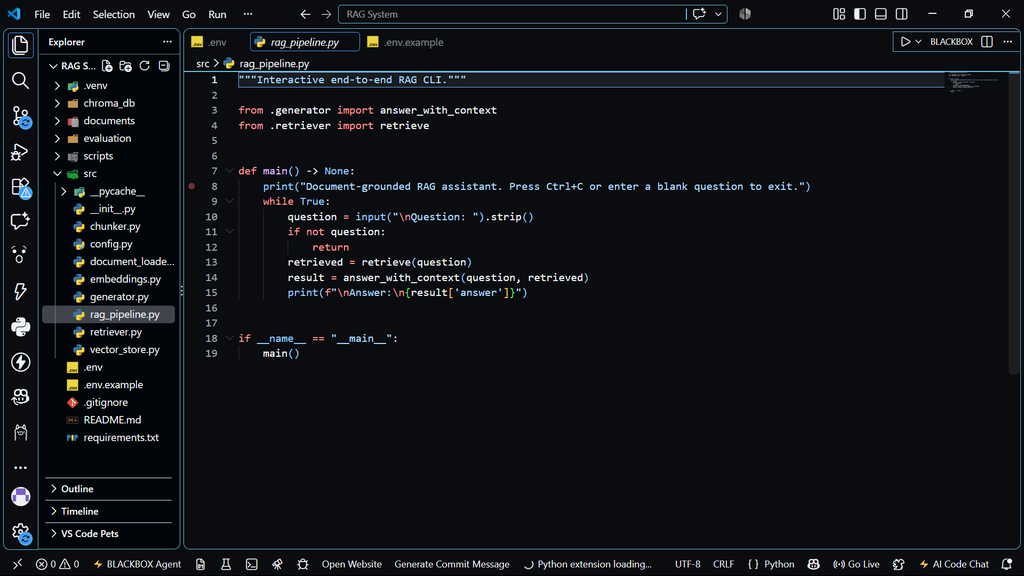Image resolution: width=1024 pixels, height=576 pixels.
Task: Open the Search view in activity bar
Action: [20, 80]
